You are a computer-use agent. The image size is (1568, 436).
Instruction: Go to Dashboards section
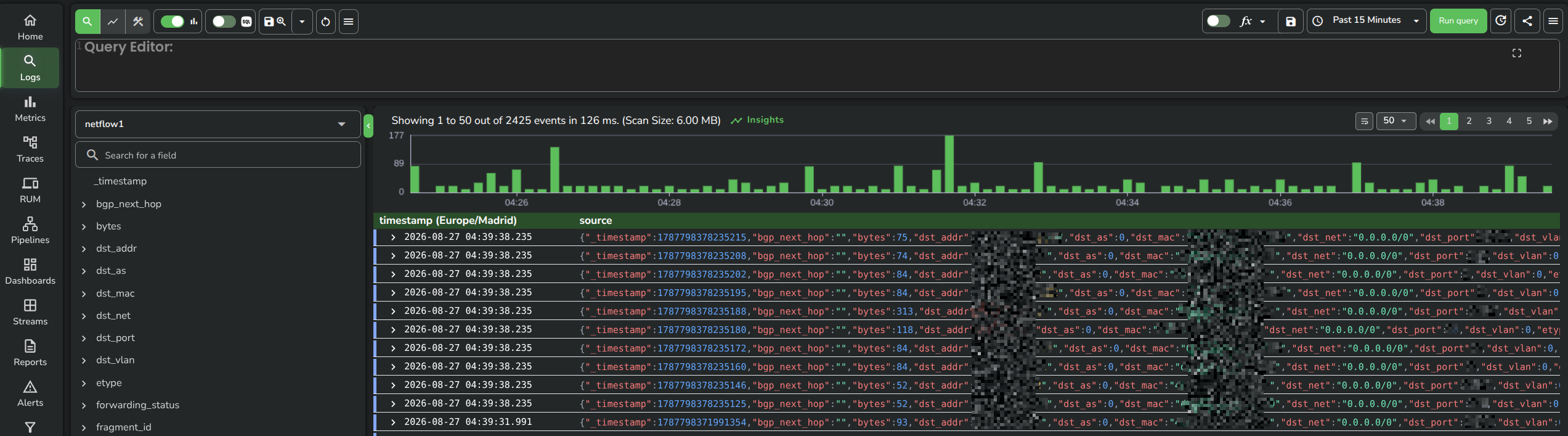(x=30, y=271)
